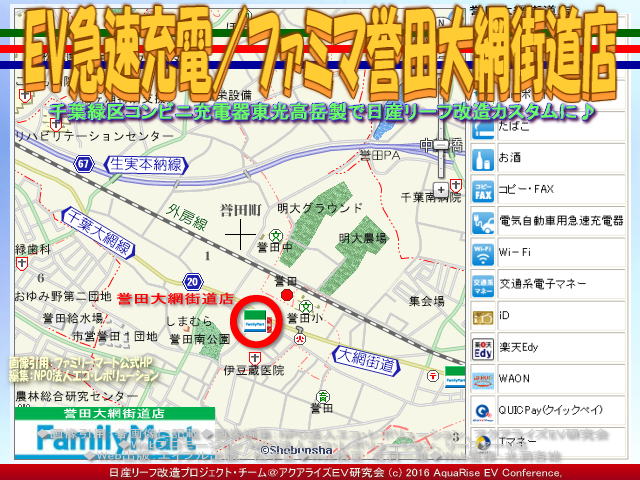This screenshot has height=480, width=640.
Task: Click the map zoom in plus button
Action: (441, 189)
